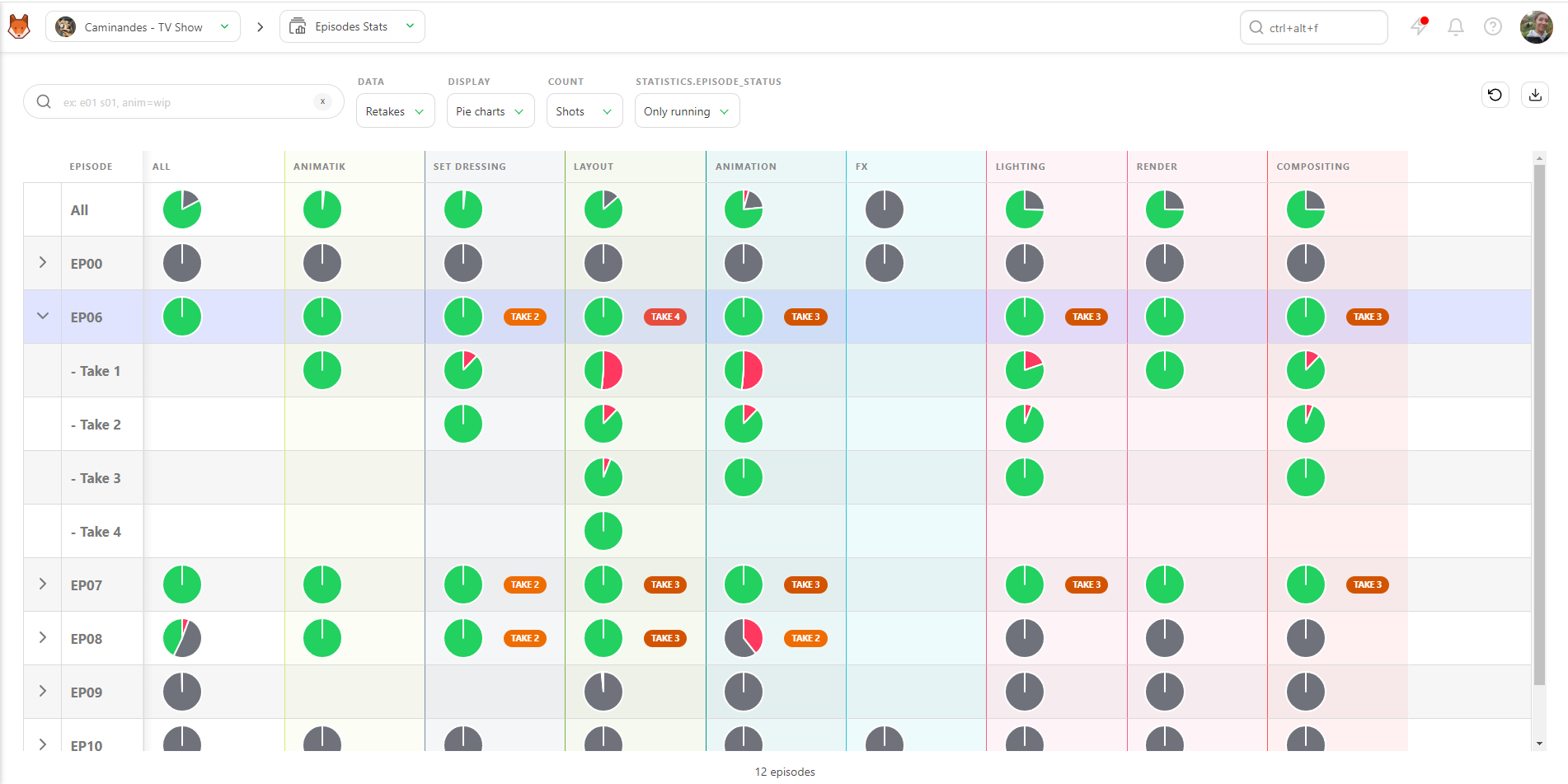Click the EP06 Compositing TAKE 3 badge
The image size is (1568, 784).
point(1368,317)
